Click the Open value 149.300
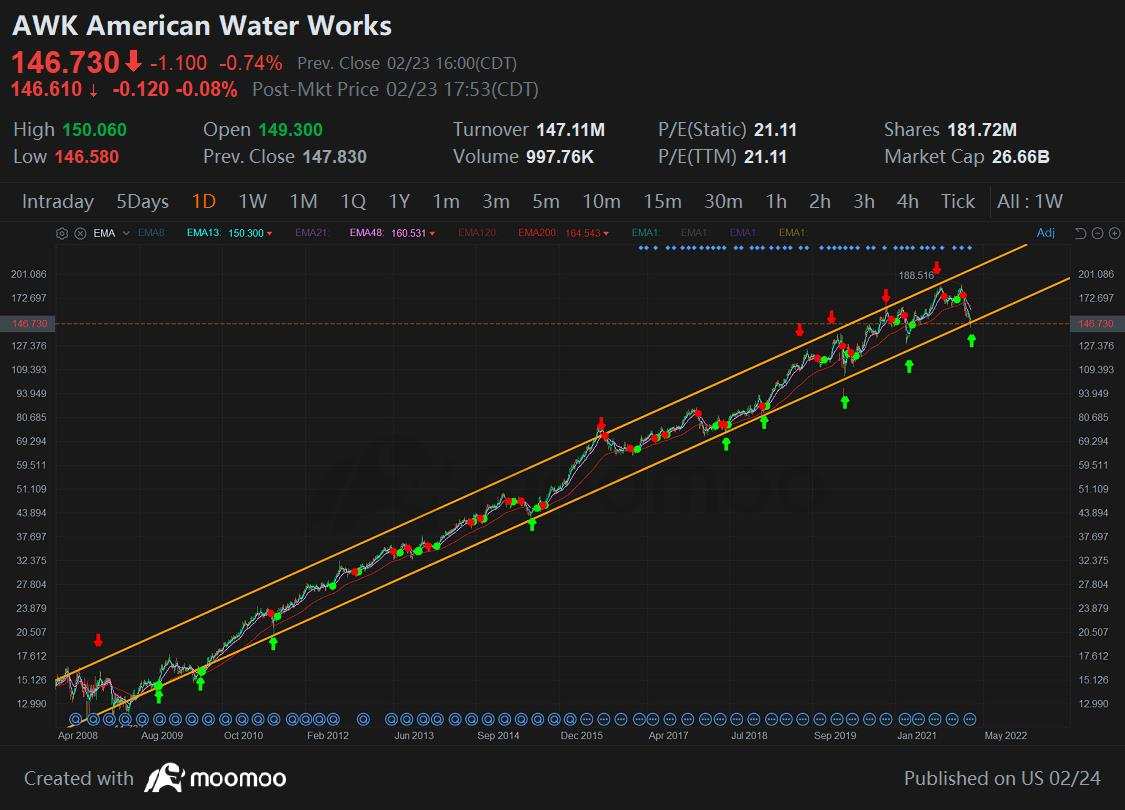Image resolution: width=1125 pixels, height=810 pixels. 290,130
